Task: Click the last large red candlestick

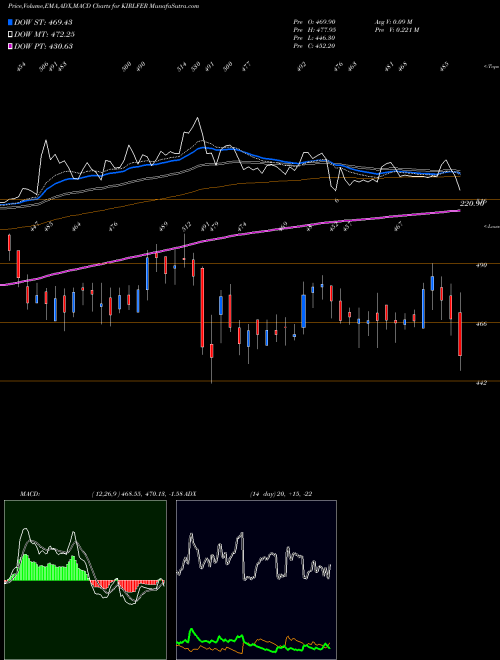Action: point(460,334)
